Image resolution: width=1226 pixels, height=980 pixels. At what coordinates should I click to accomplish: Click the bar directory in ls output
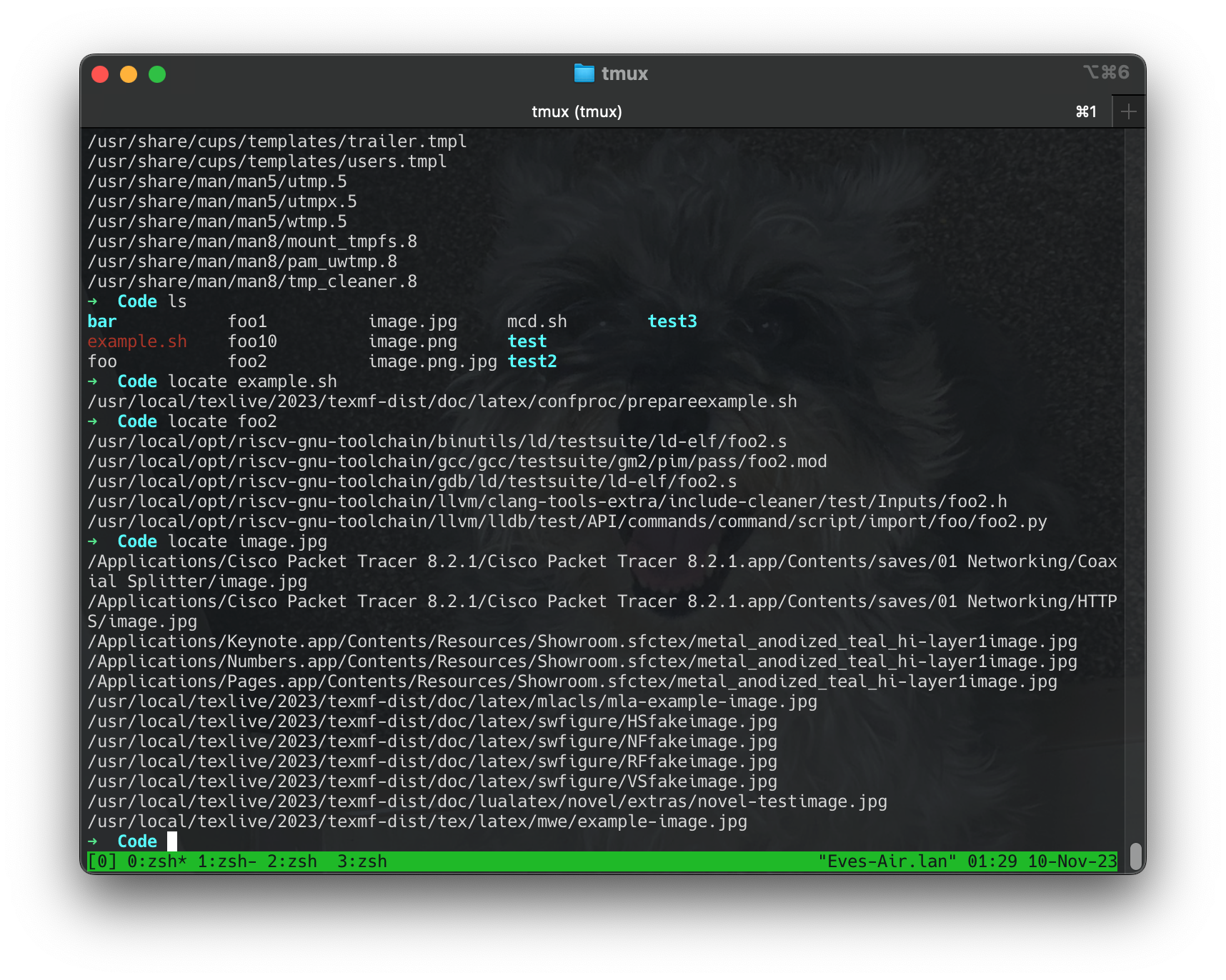pos(102,321)
